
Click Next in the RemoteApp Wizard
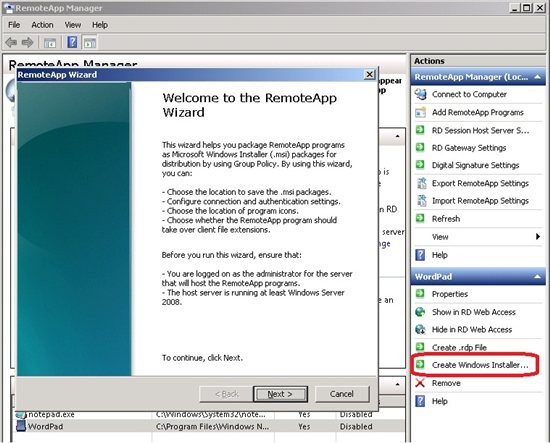280,394
